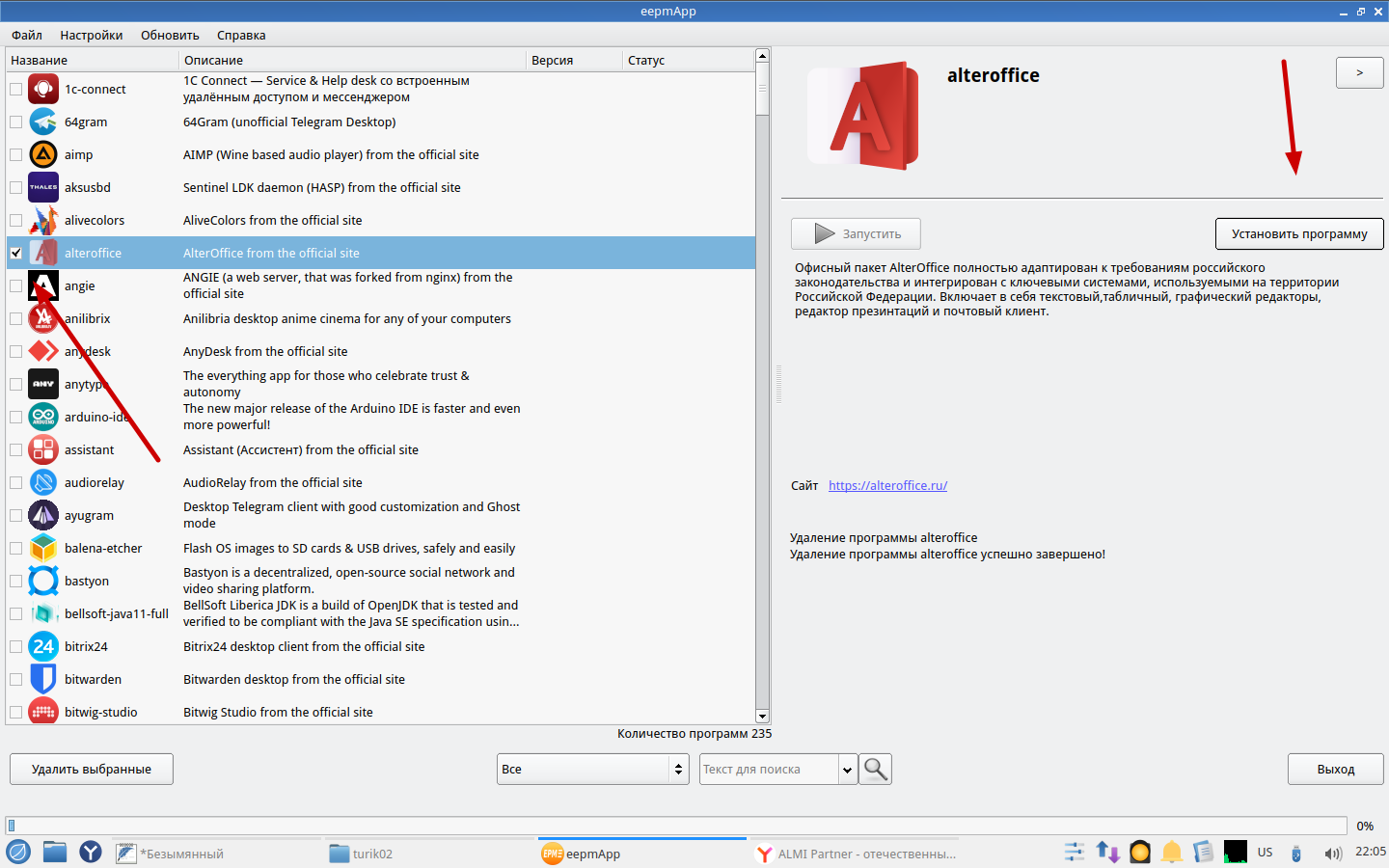Screen dimensions: 1389x868
Task: Click the aimp orange triangle icon
Action: [x=43, y=154]
